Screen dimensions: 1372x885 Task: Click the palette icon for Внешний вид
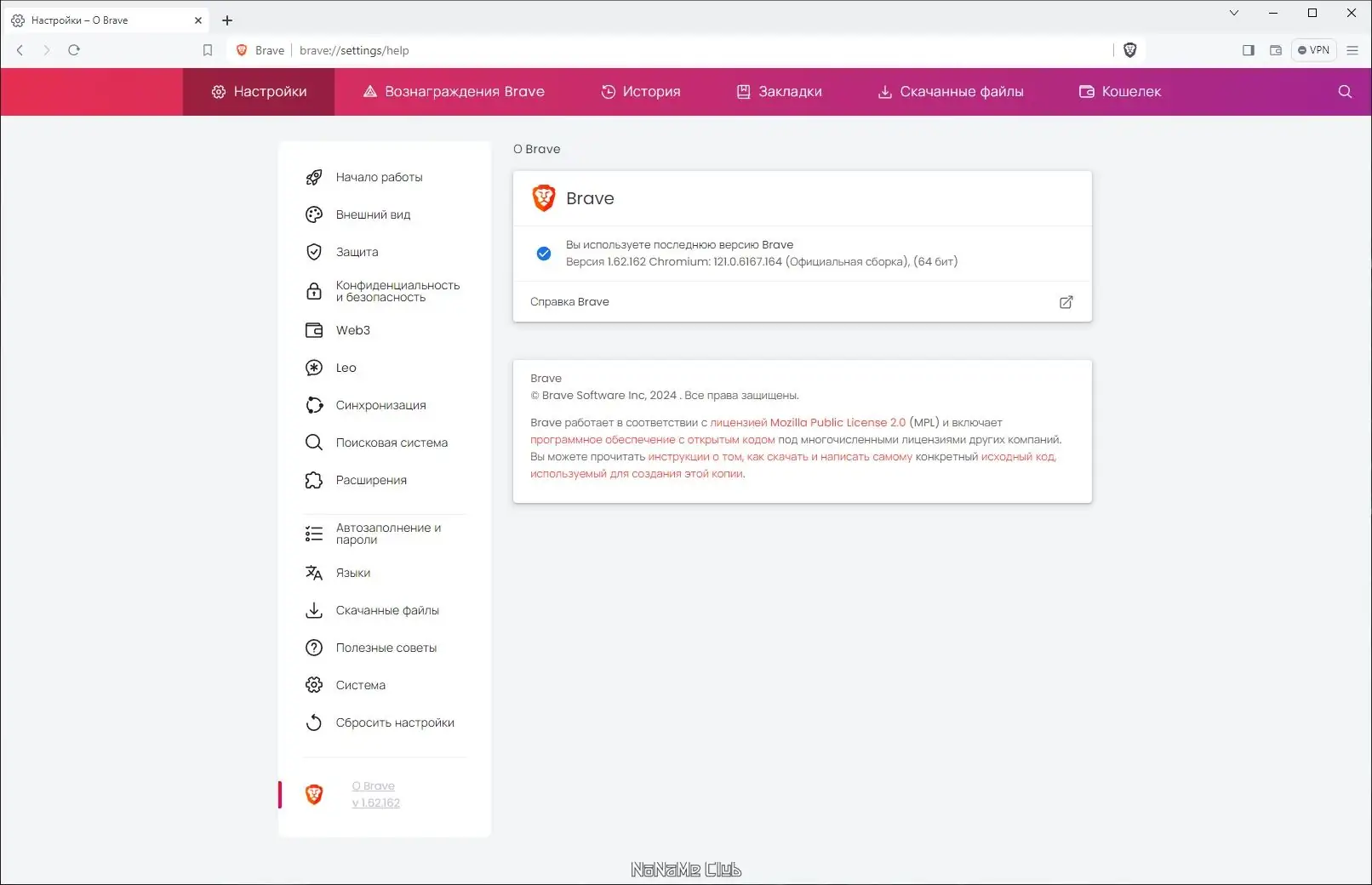pyautogui.click(x=314, y=214)
